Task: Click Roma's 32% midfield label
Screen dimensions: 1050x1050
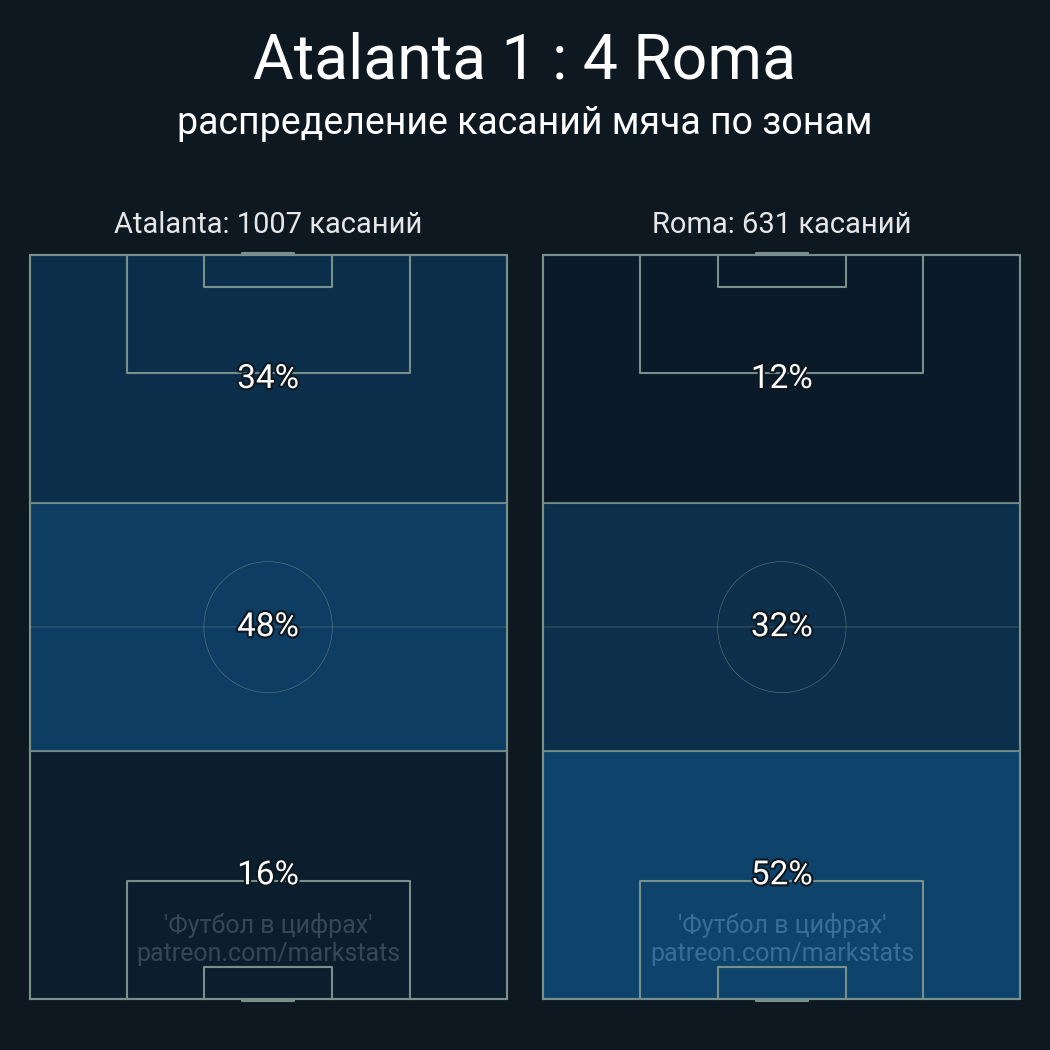Action: pos(781,625)
